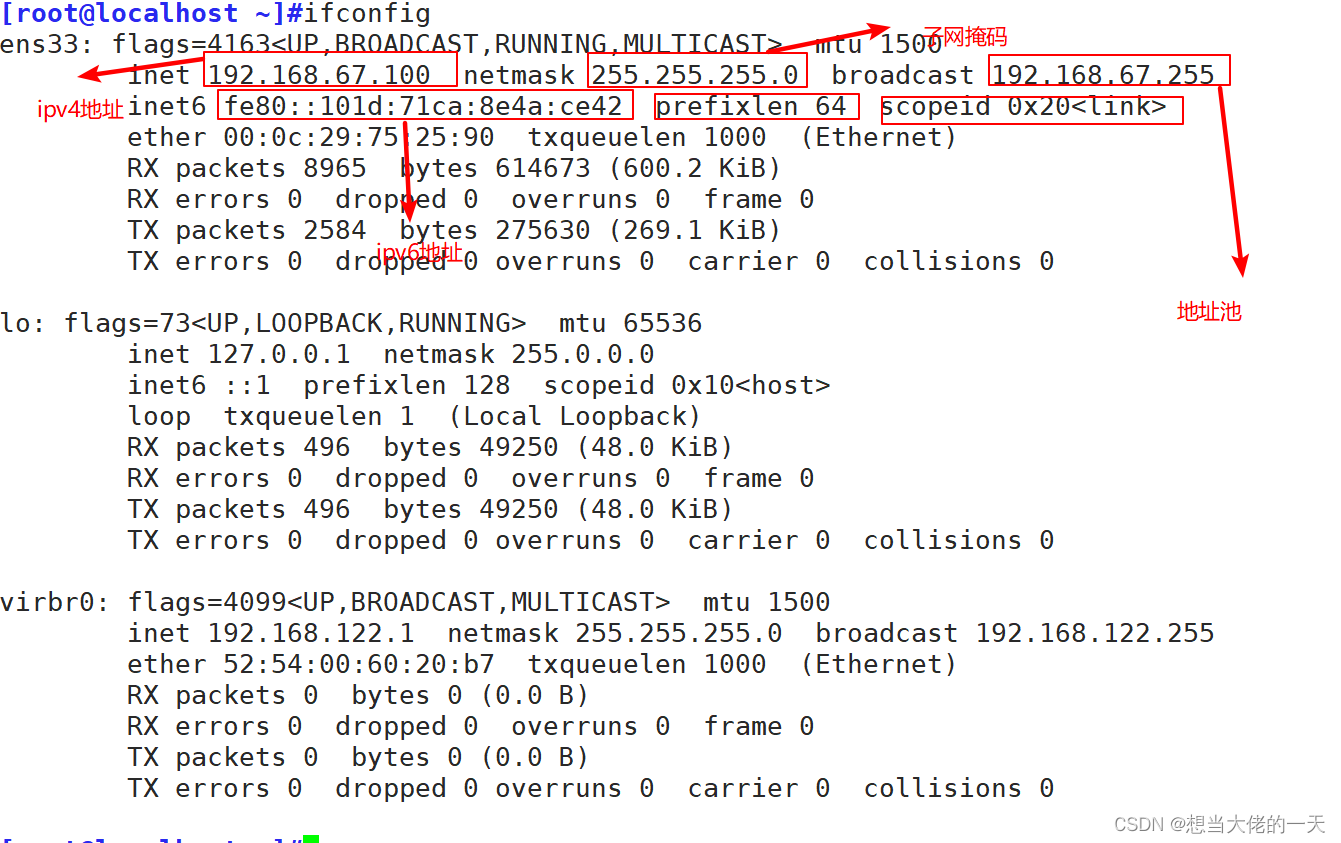The width and height of the screenshot is (1341, 843).
Task: Click 'scopeid 0x10<host>' text
Action: 687,385
